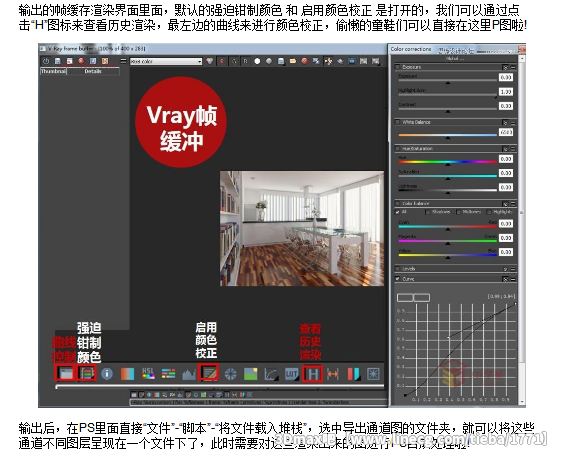The image size is (587, 458).
Task: Click large orange double-arrow compare icon
Action: [333, 374]
